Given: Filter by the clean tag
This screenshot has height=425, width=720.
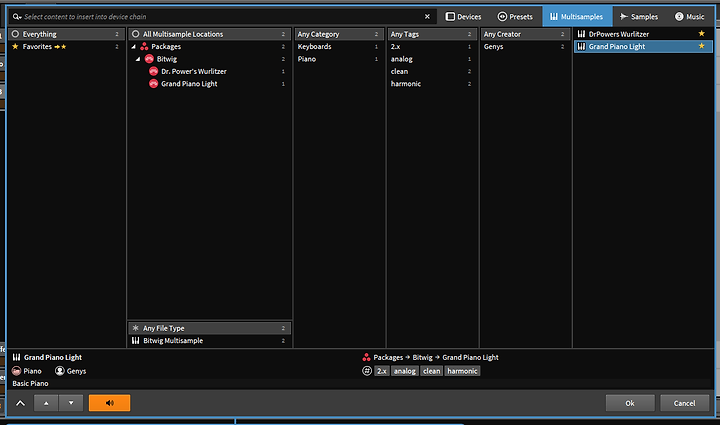Looking at the screenshot, I should pyautogui.click(x=432, y=71).
